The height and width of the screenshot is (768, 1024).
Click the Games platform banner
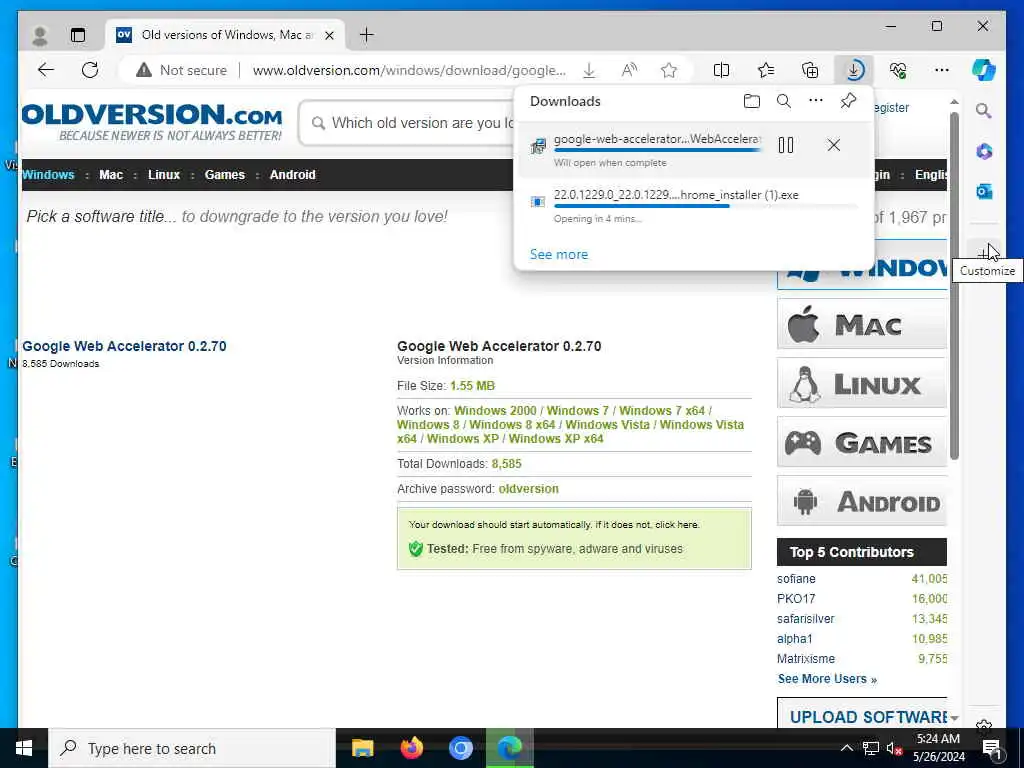[x=862, y=442]
